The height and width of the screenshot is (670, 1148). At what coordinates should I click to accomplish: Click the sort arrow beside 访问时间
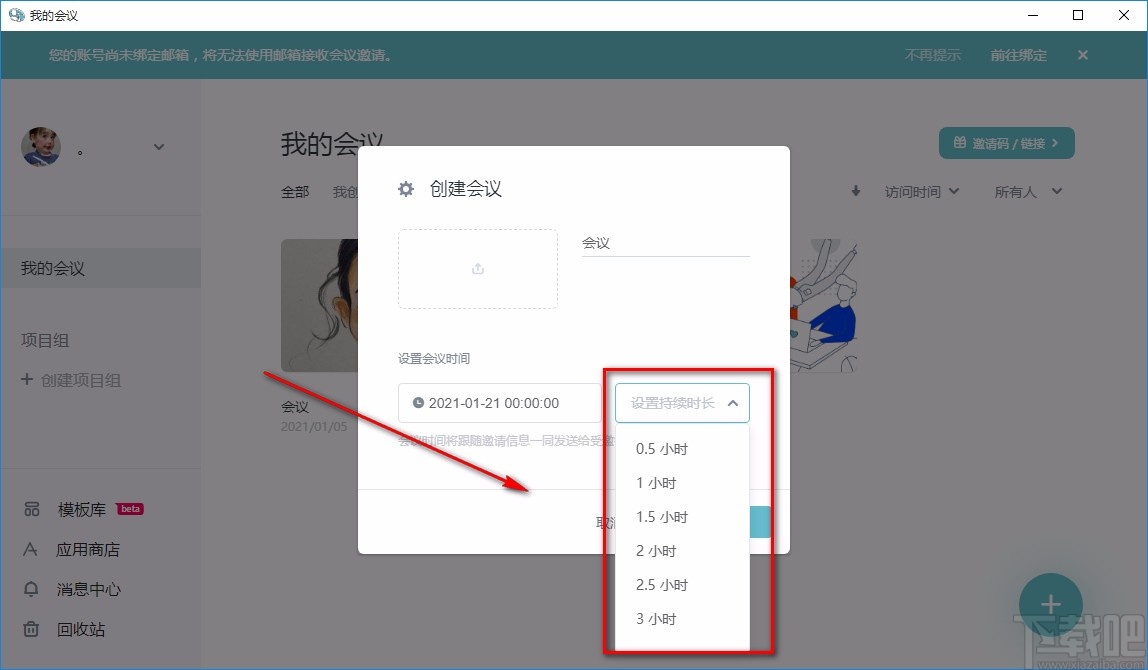point(855,191)
